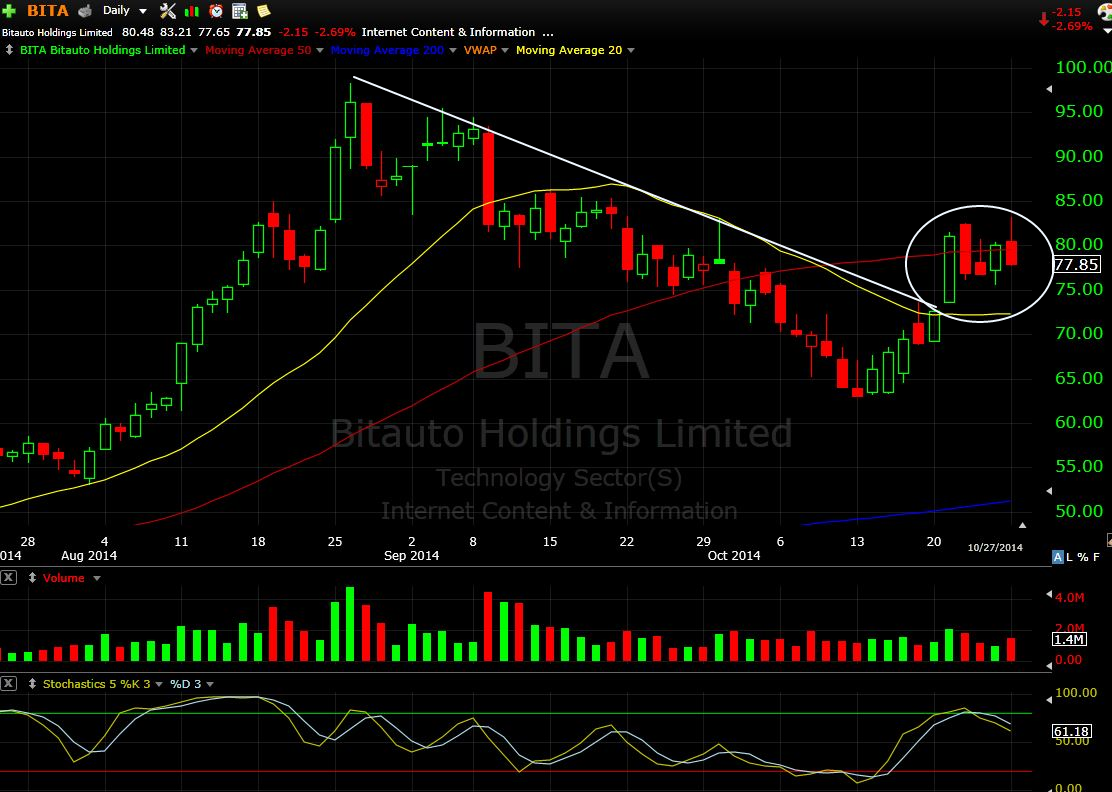The image size is (1112, 792).
Task: Click the 1.4M volume value label
Action: (x=1070, y=640)
